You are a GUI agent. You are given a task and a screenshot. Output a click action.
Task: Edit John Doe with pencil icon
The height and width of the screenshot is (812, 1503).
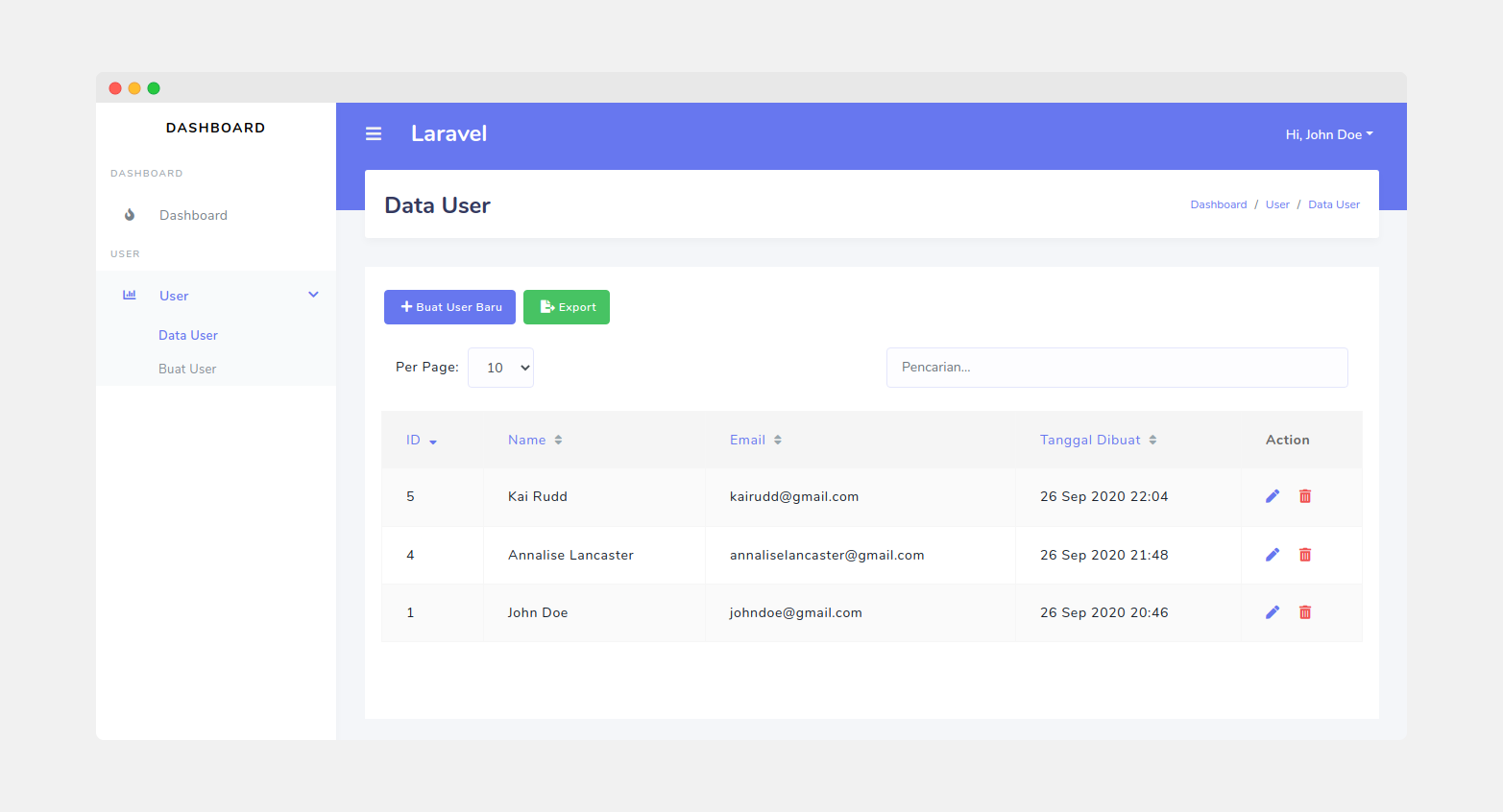tap(1273, 612)
